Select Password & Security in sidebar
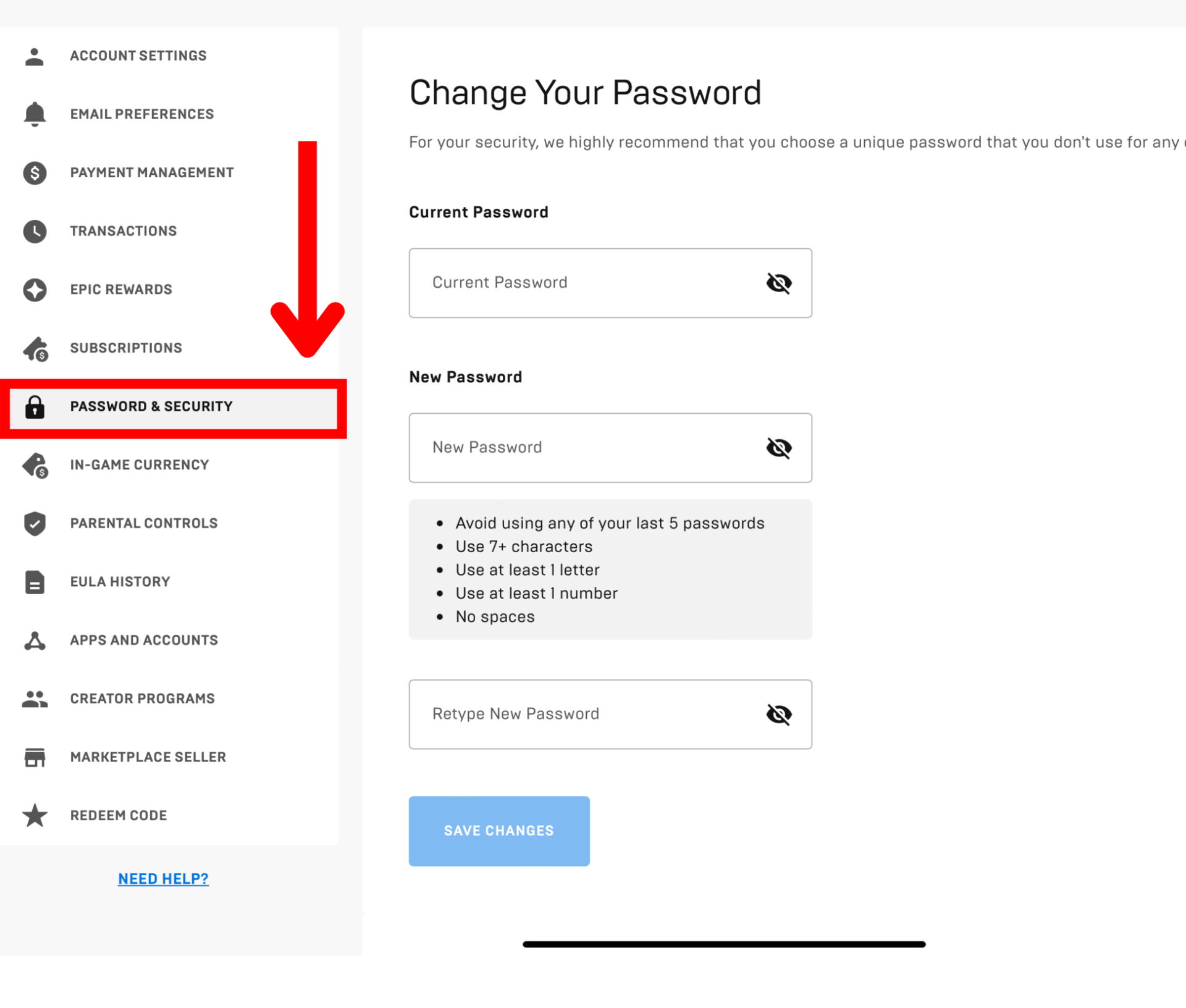Screen dimensions: 1186x1008 (x=151, y=406)
